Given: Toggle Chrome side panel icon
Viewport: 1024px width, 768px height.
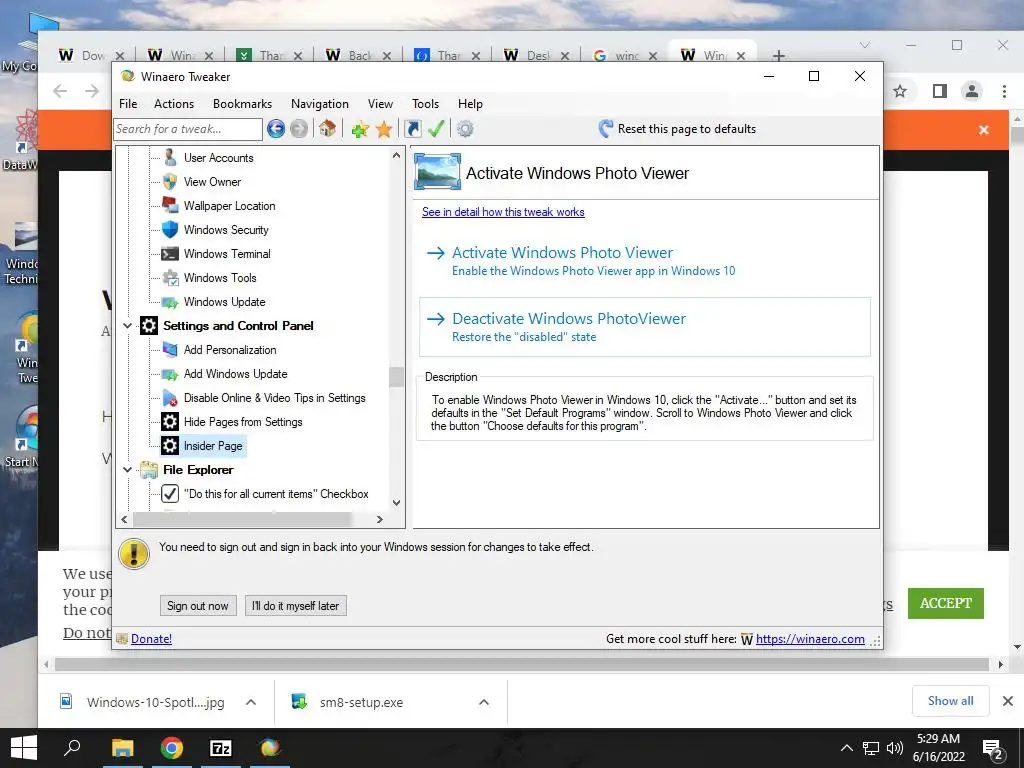Looking at the screenshot, I should point(940,91).
